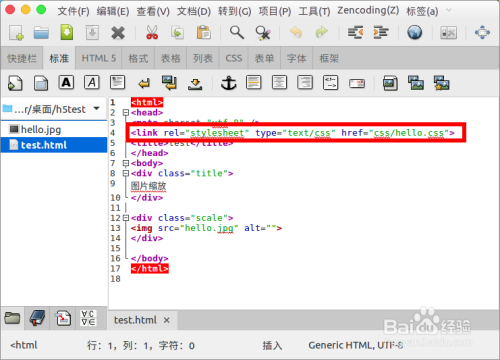
Task: Select hello.jpg in file browser
Action: (x=54, y=129)
